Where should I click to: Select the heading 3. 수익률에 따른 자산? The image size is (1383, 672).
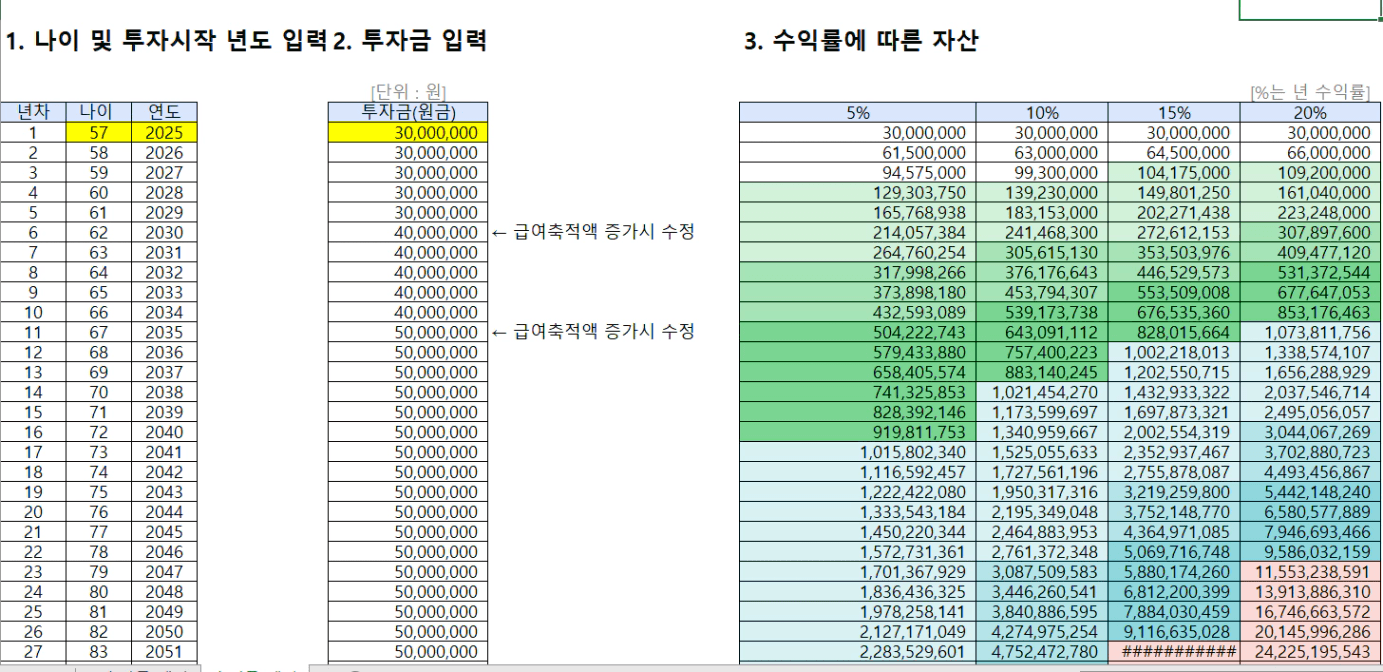click(x=861, y=41)
